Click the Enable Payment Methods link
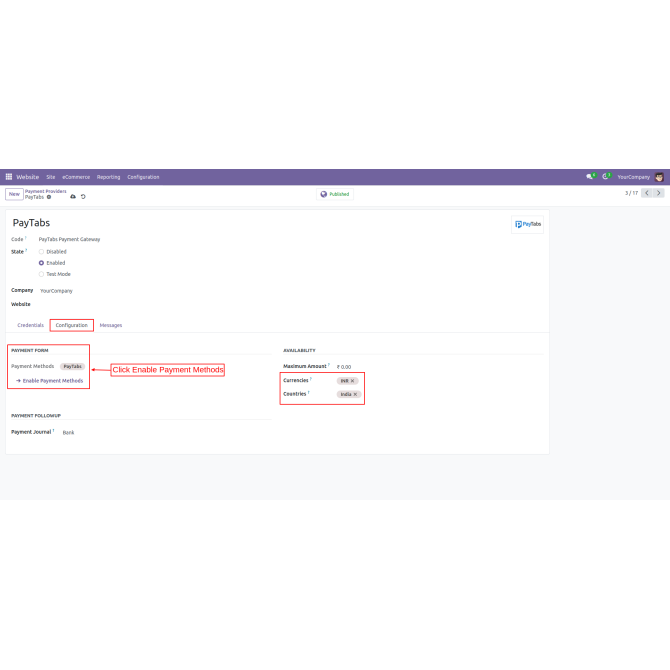Screen dimensions: 670x670 [50, 381]
